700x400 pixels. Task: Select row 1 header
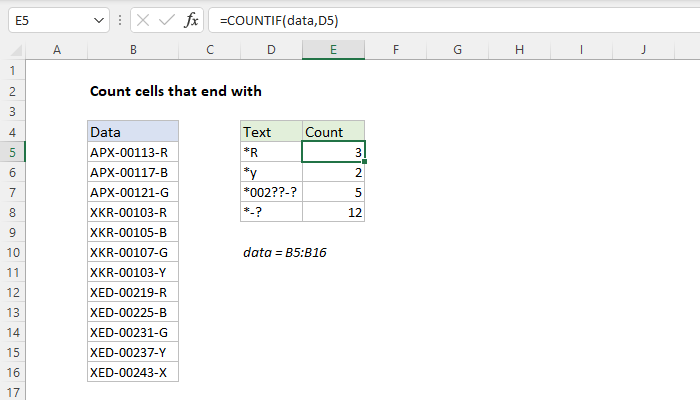(12, 71)
